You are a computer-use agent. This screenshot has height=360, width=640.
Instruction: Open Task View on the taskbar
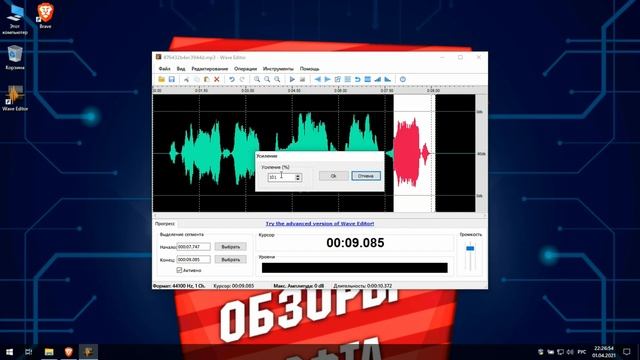(x=29, y=351)
